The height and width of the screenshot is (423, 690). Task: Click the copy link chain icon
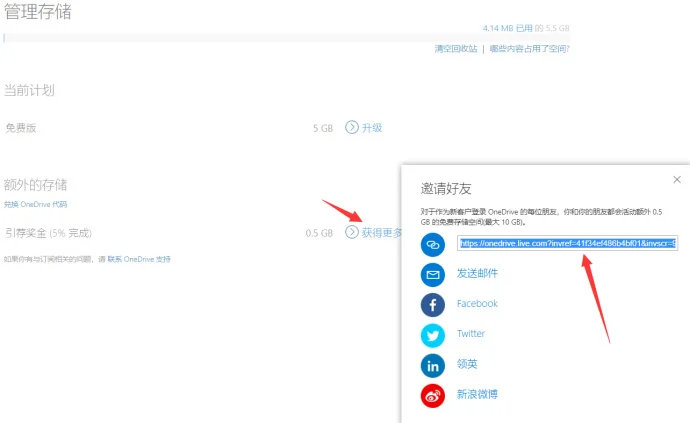pos(433,245)
